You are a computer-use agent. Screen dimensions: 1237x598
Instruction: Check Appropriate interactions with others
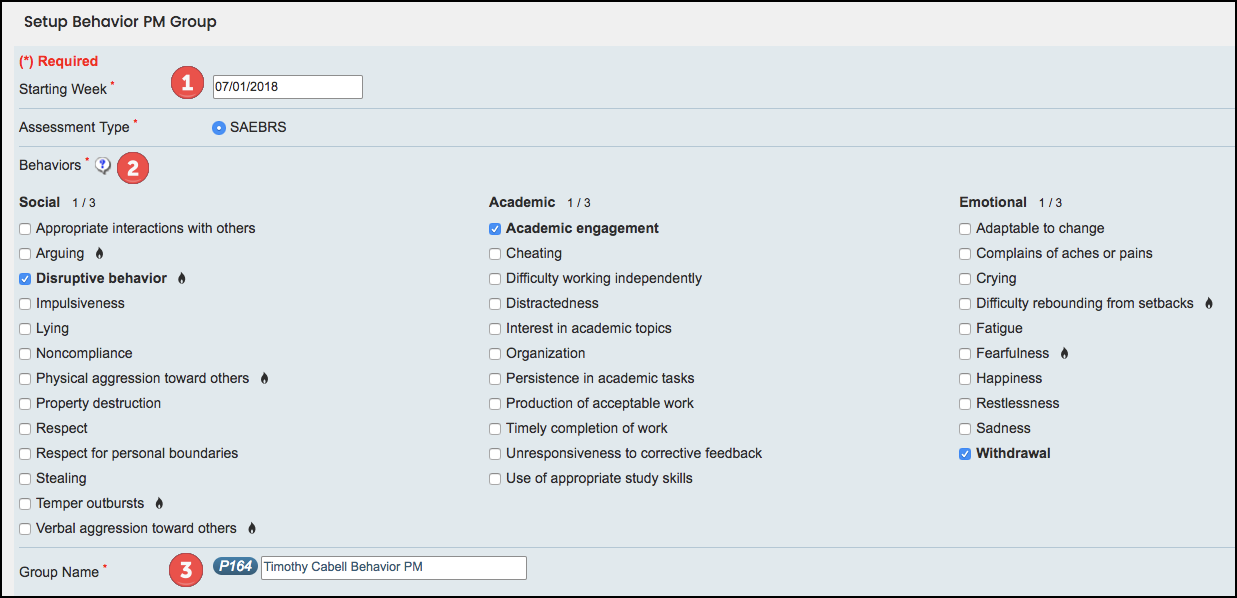[x=25, y=229]
